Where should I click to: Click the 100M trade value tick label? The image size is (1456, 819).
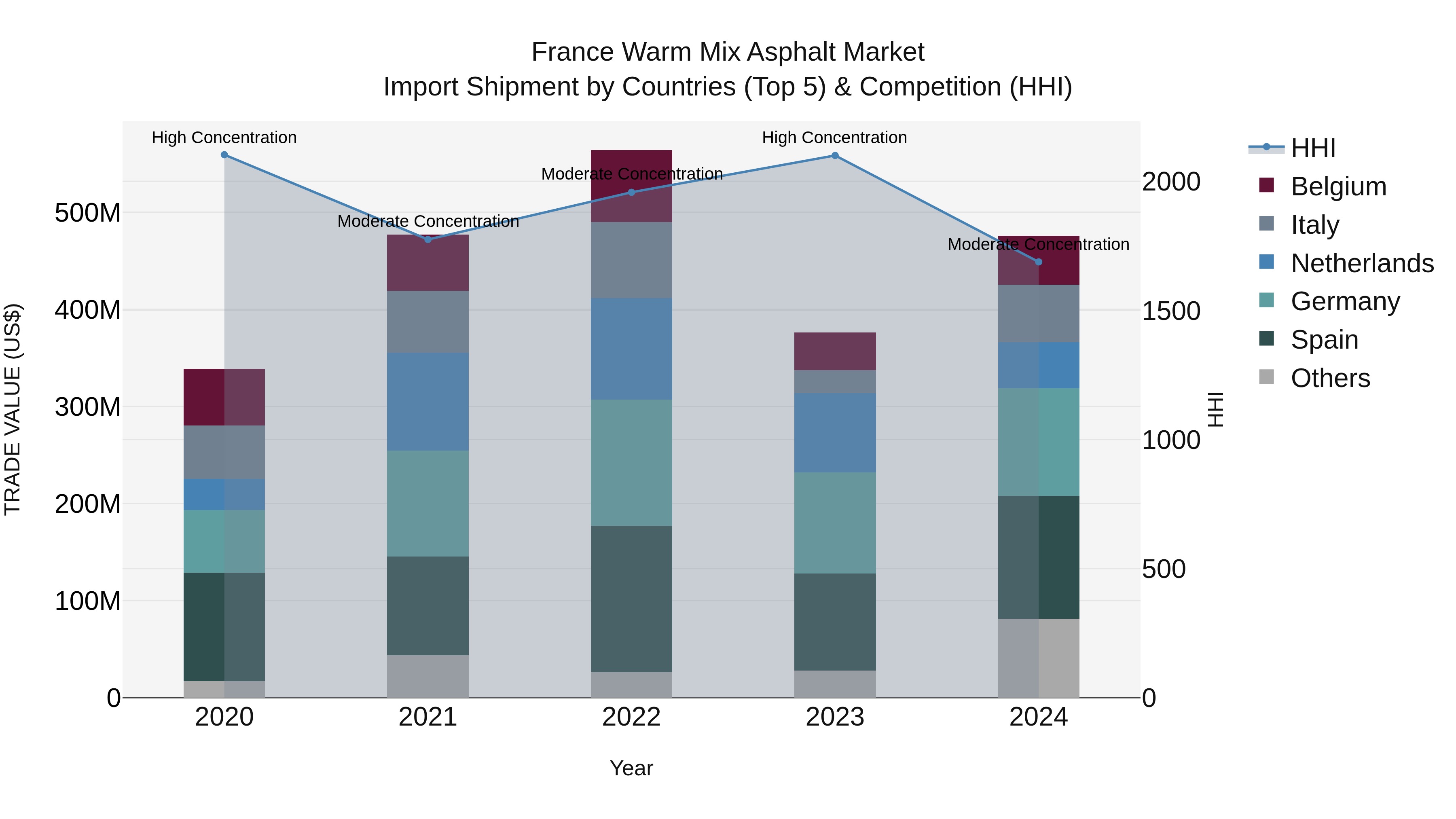pyautogui.click(x=88, y=601)
